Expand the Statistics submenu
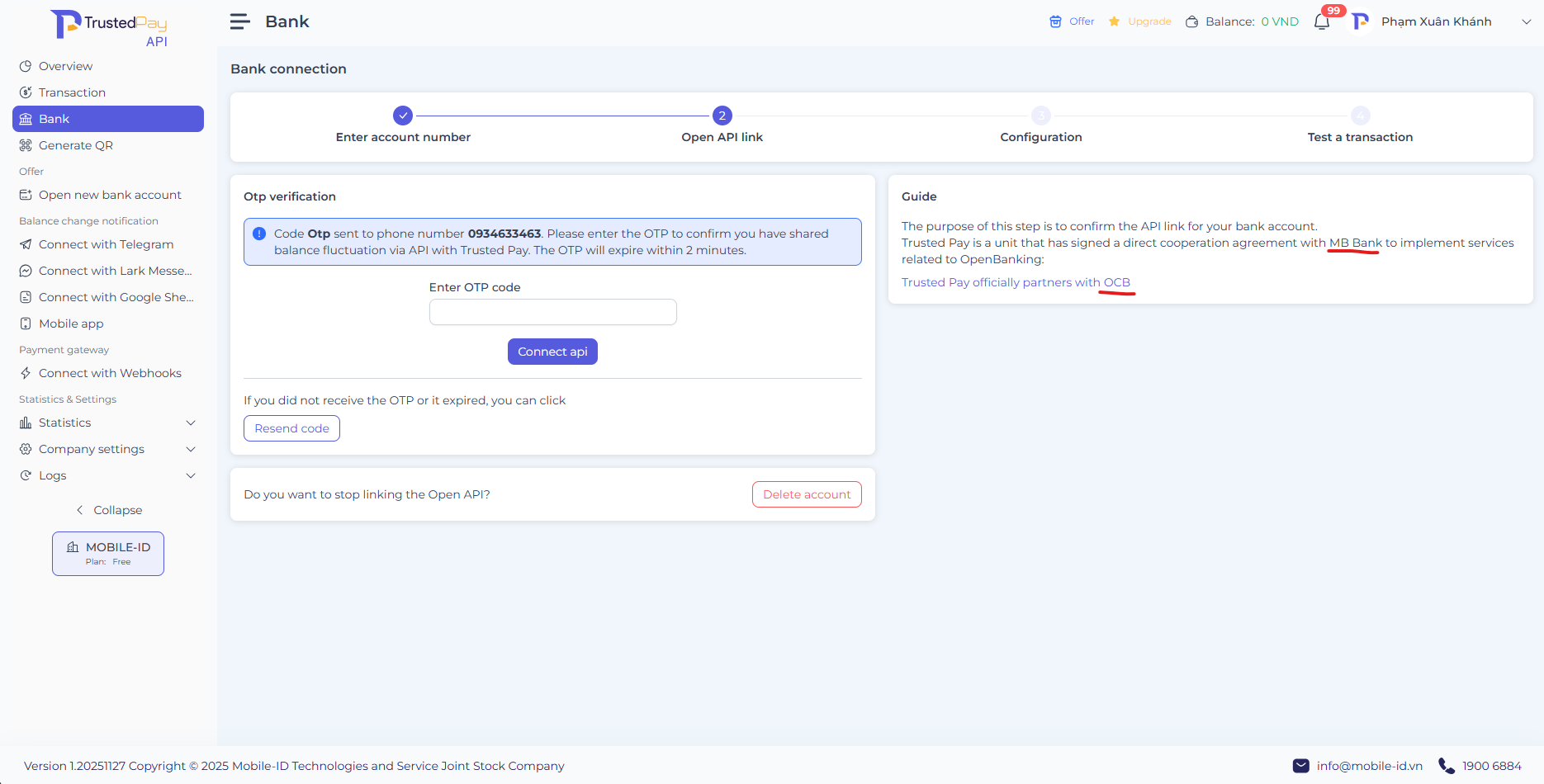This screenshot has height=784, width=1544. coord(191,423)
